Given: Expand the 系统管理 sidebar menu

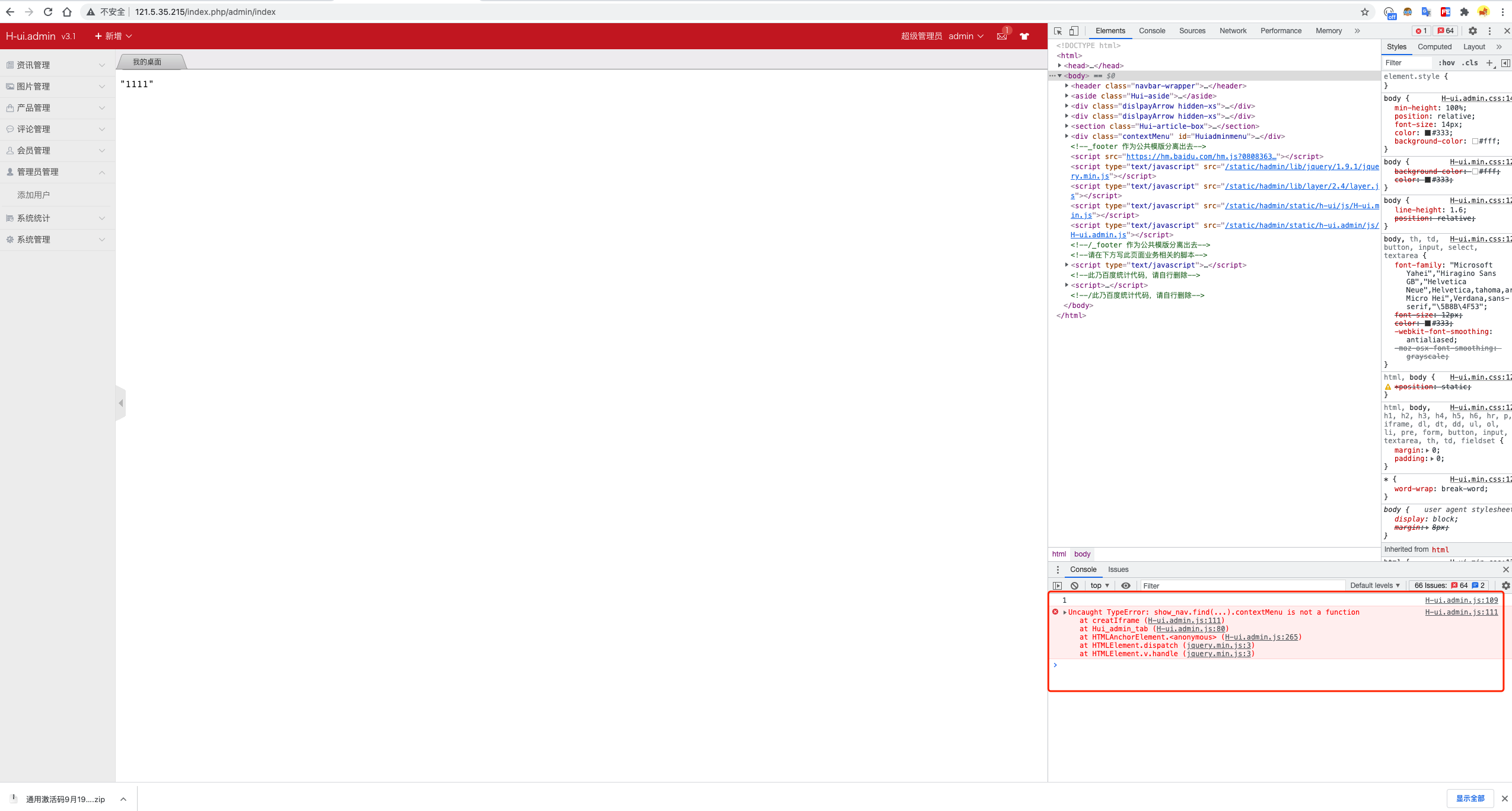Looking at the screenshot, I should (55, 239).
